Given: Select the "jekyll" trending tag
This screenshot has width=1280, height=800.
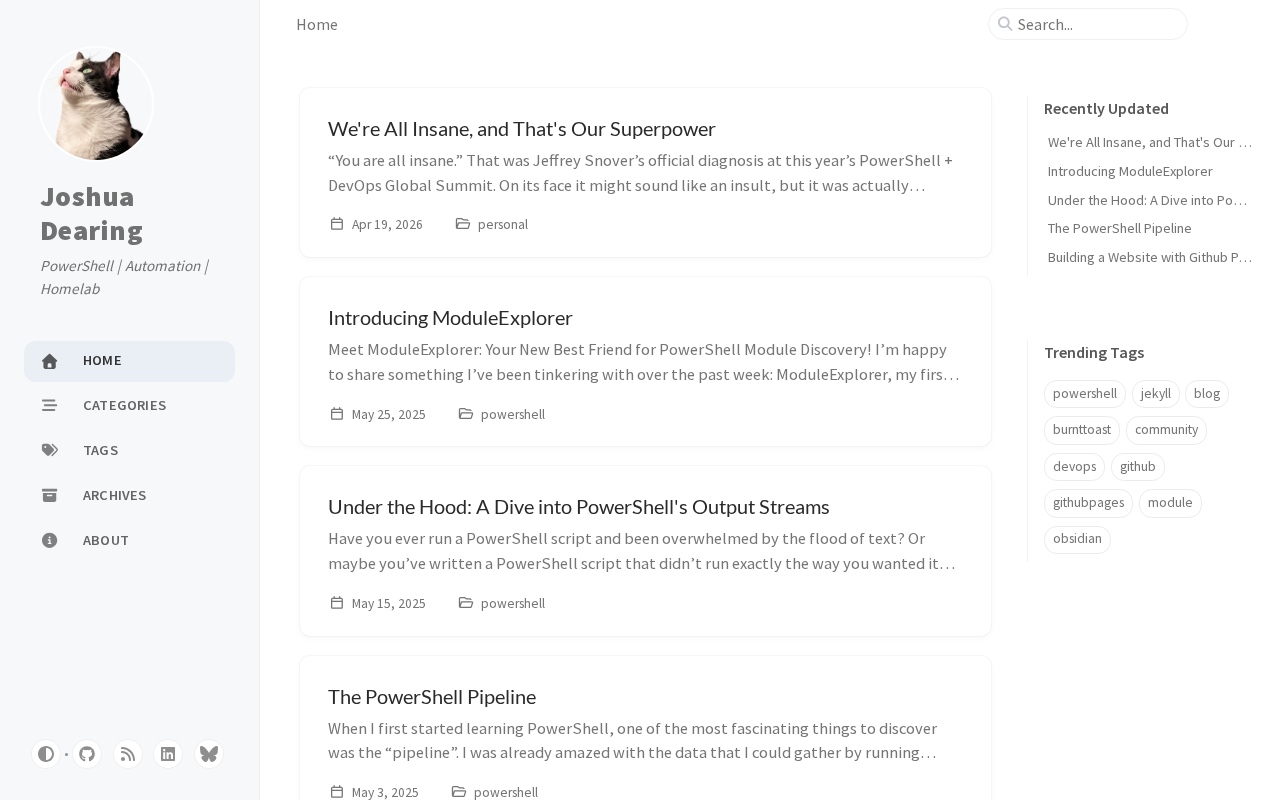Looking at the screenshot, I should click(1155, 394).
